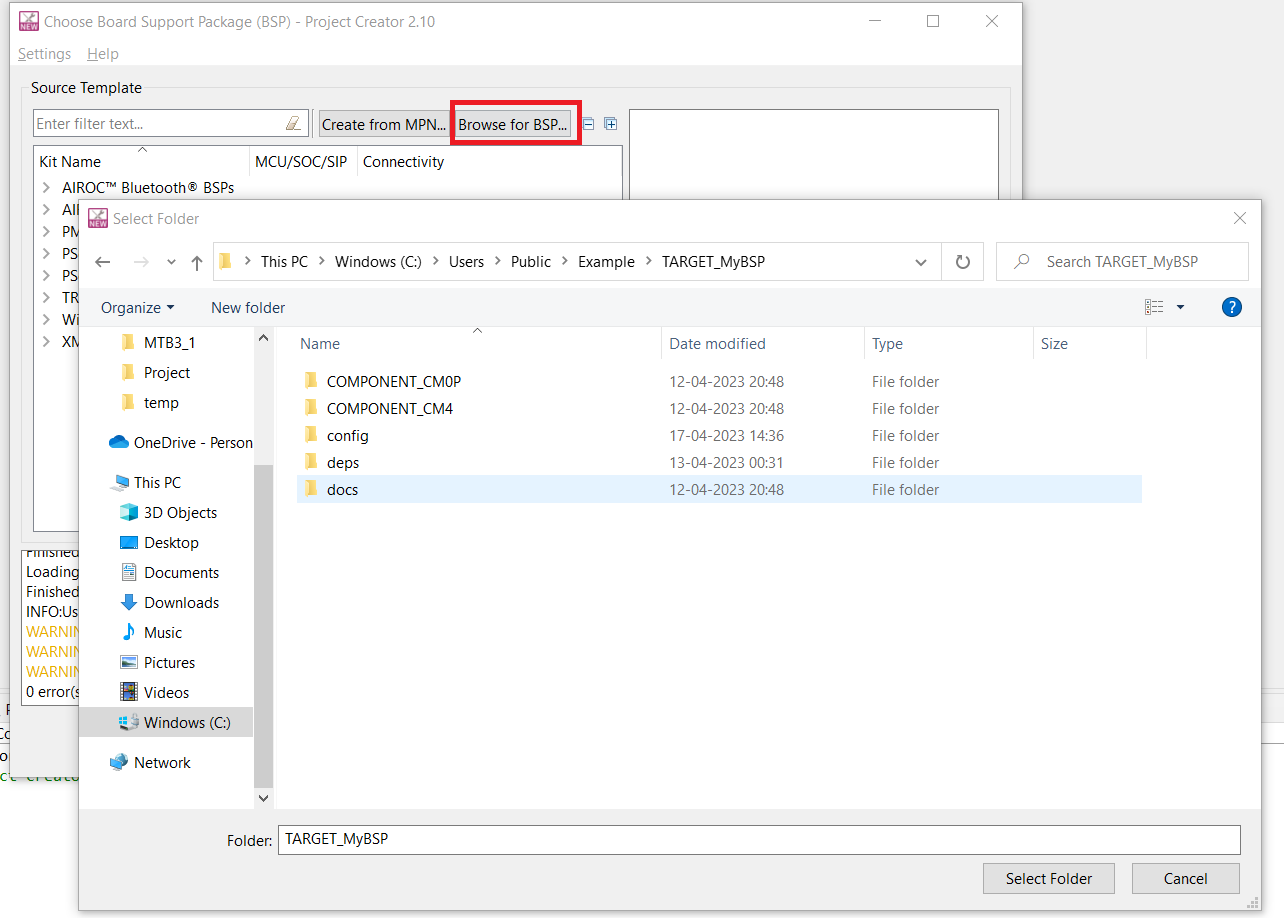Refresh the TARGET_MyBSP folder view
The width and height of the screenshot is (1284, 918).
pyautogui.click(x=963, y=262)
